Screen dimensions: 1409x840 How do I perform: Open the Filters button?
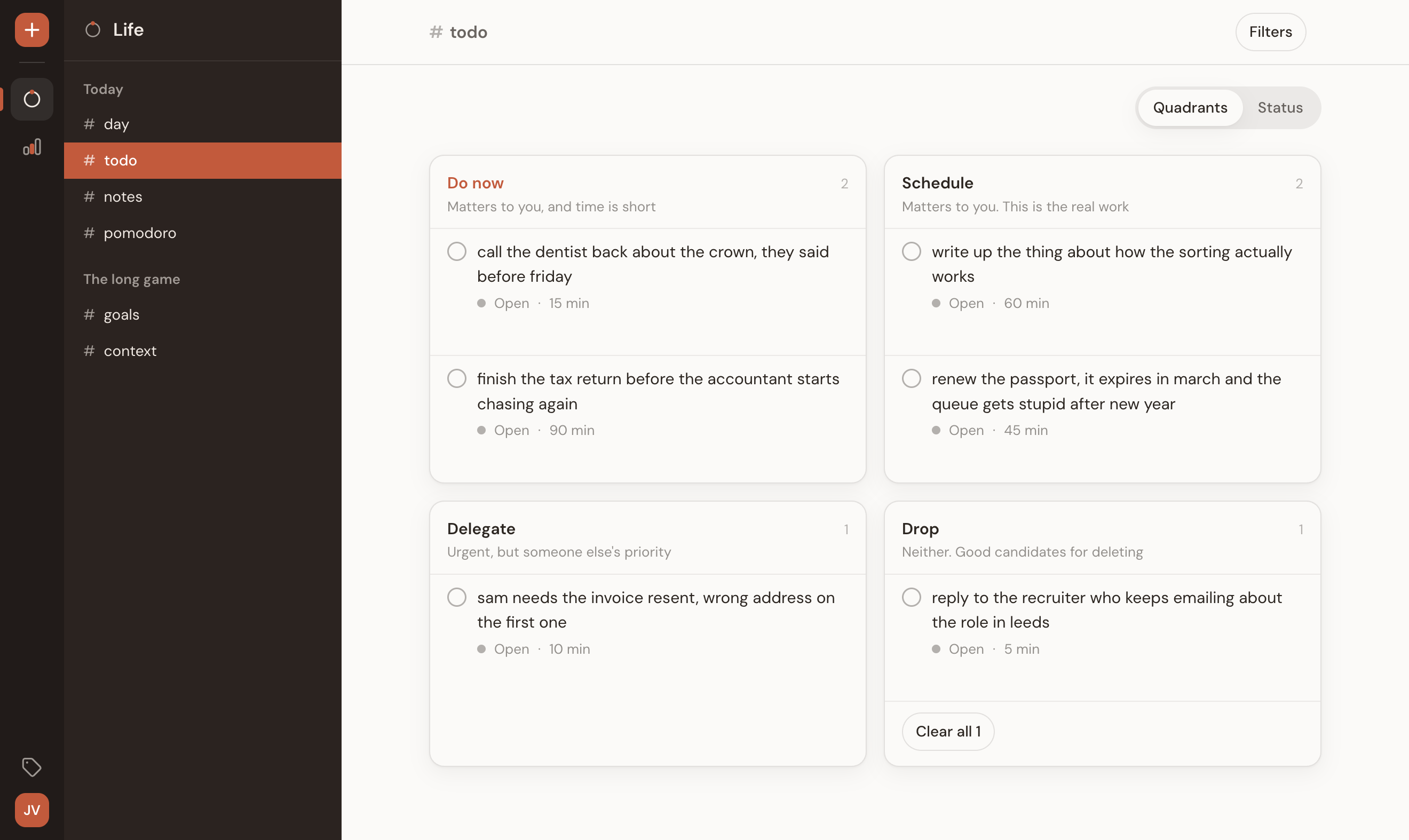point(1270,31)
